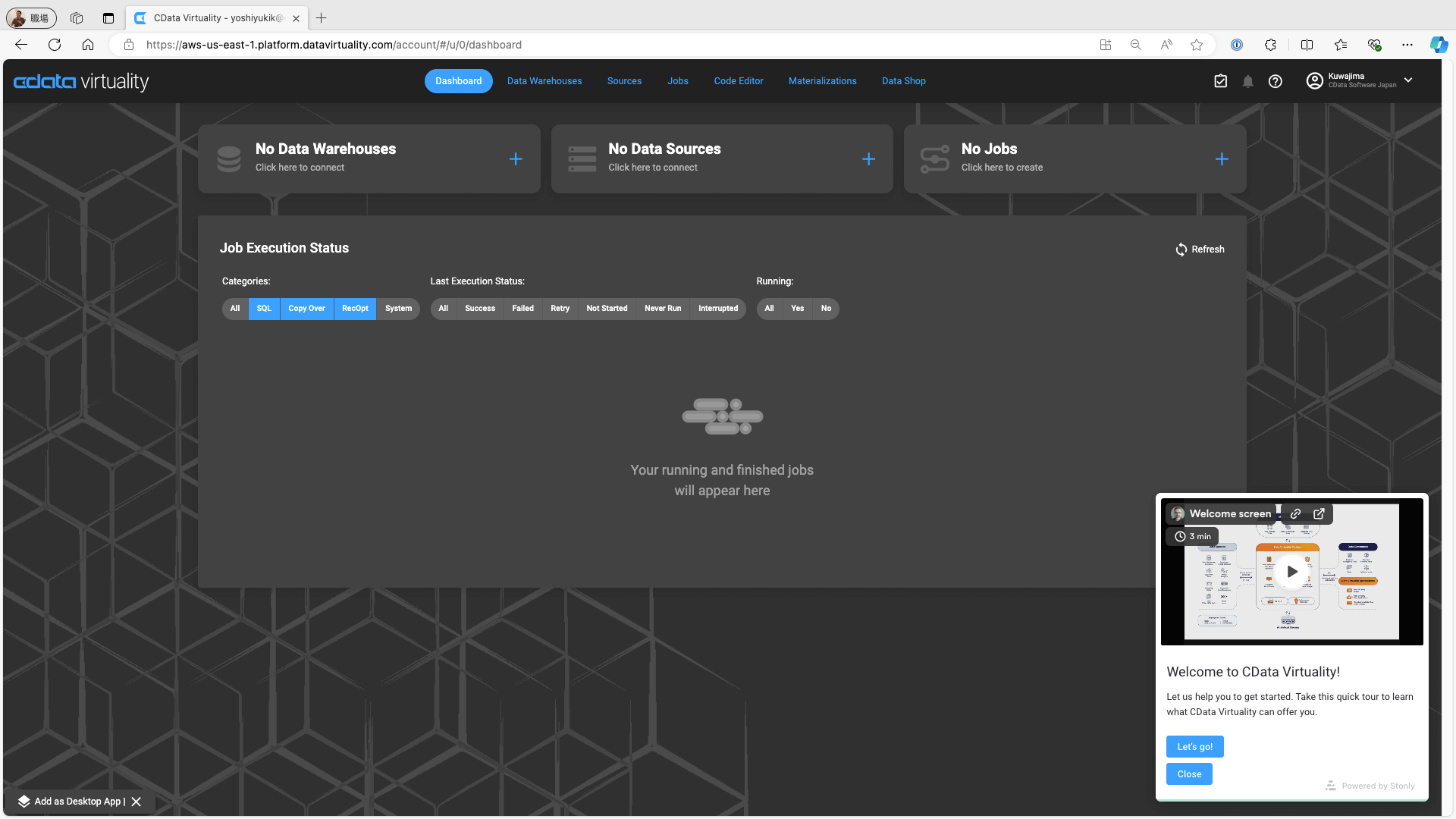Refresh the Job Execution Status
The height and width of the screenshot is (819, 1456).
tap(1200, 249)
